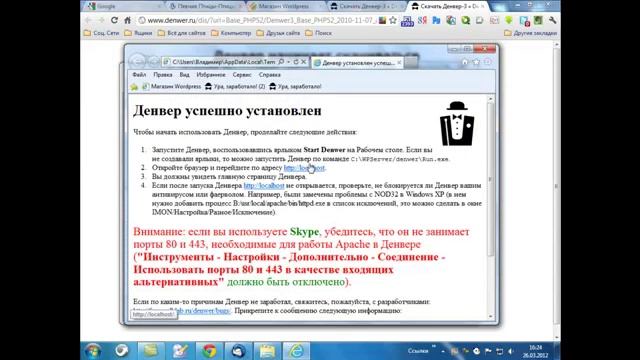Screen dimensions: 640x360
Task: Open the localhost link in step 2
Action: coord(304,168)
